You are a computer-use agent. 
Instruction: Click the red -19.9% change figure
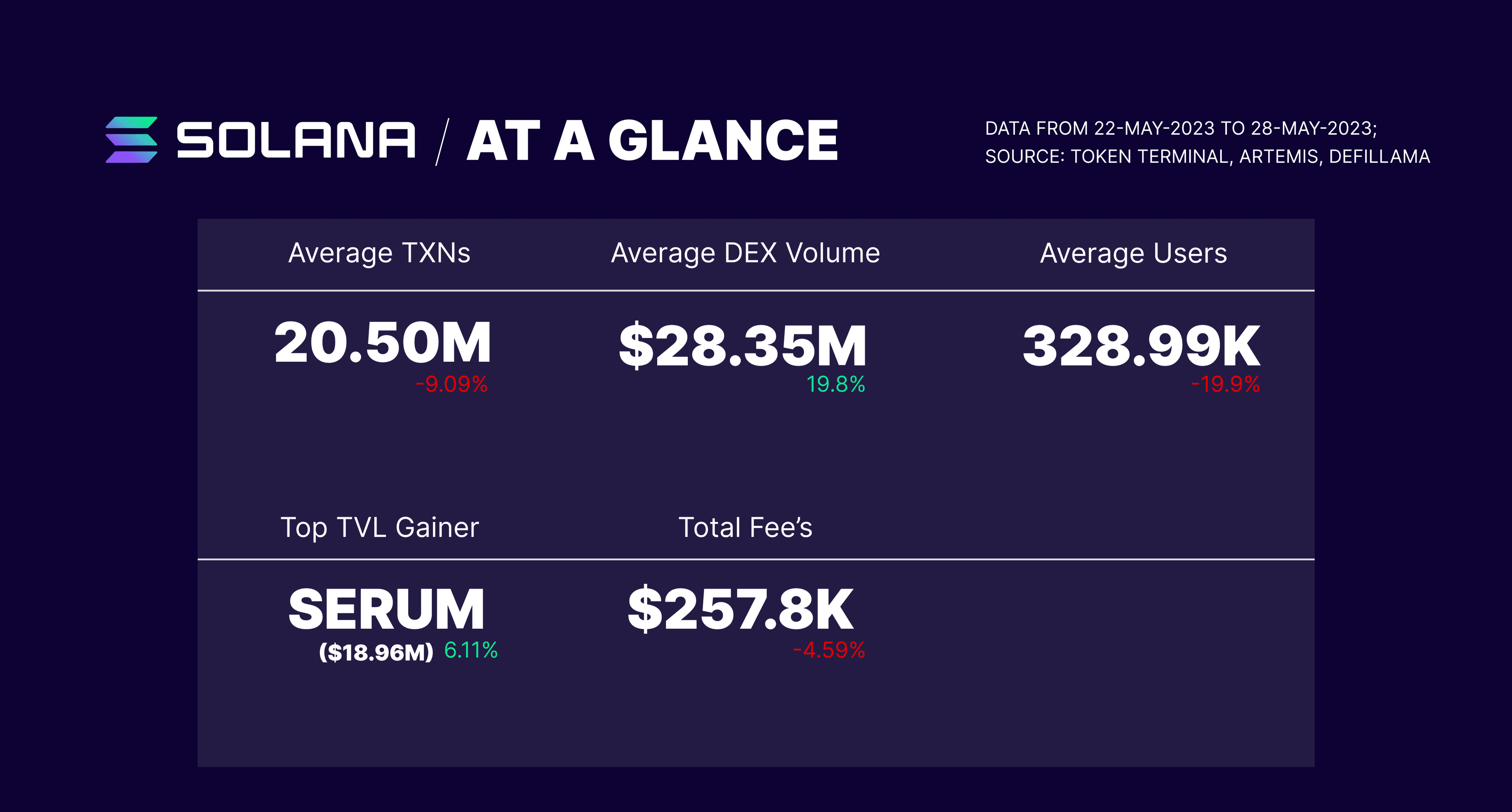point(1225,384)
